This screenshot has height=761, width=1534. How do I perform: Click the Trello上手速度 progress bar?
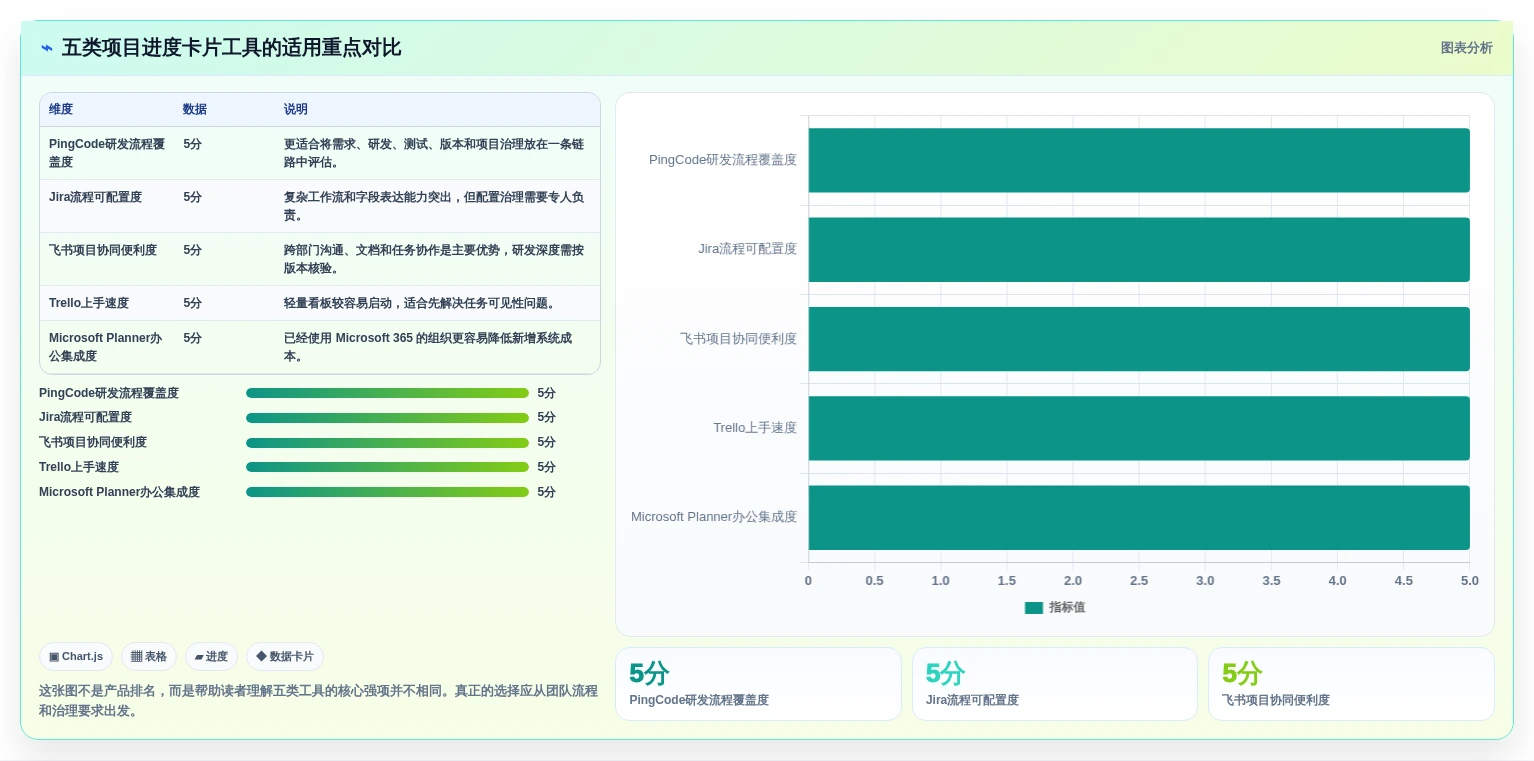tap(387, 467)
